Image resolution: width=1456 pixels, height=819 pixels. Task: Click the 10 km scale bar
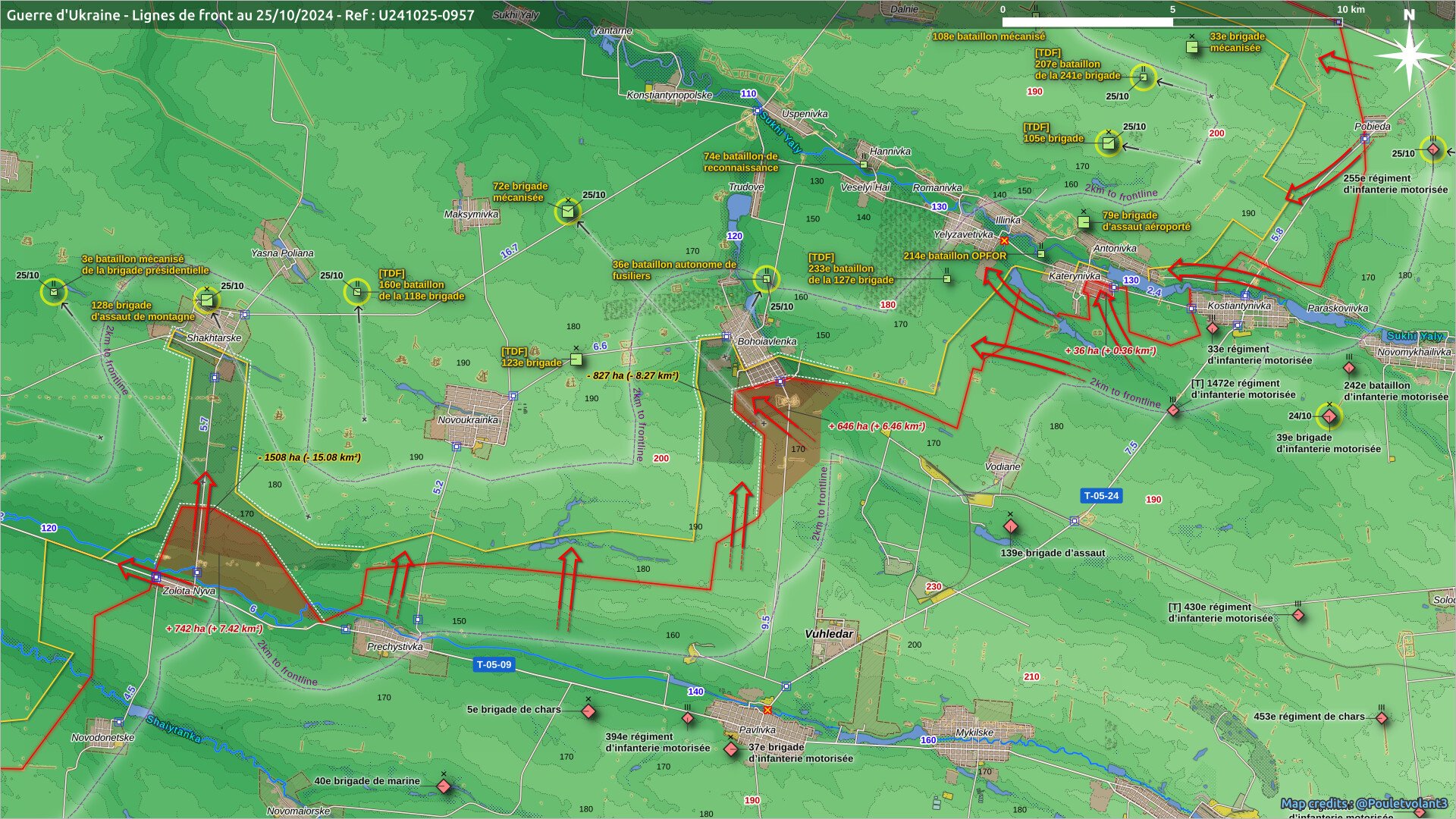click(x=1172, y=22)
